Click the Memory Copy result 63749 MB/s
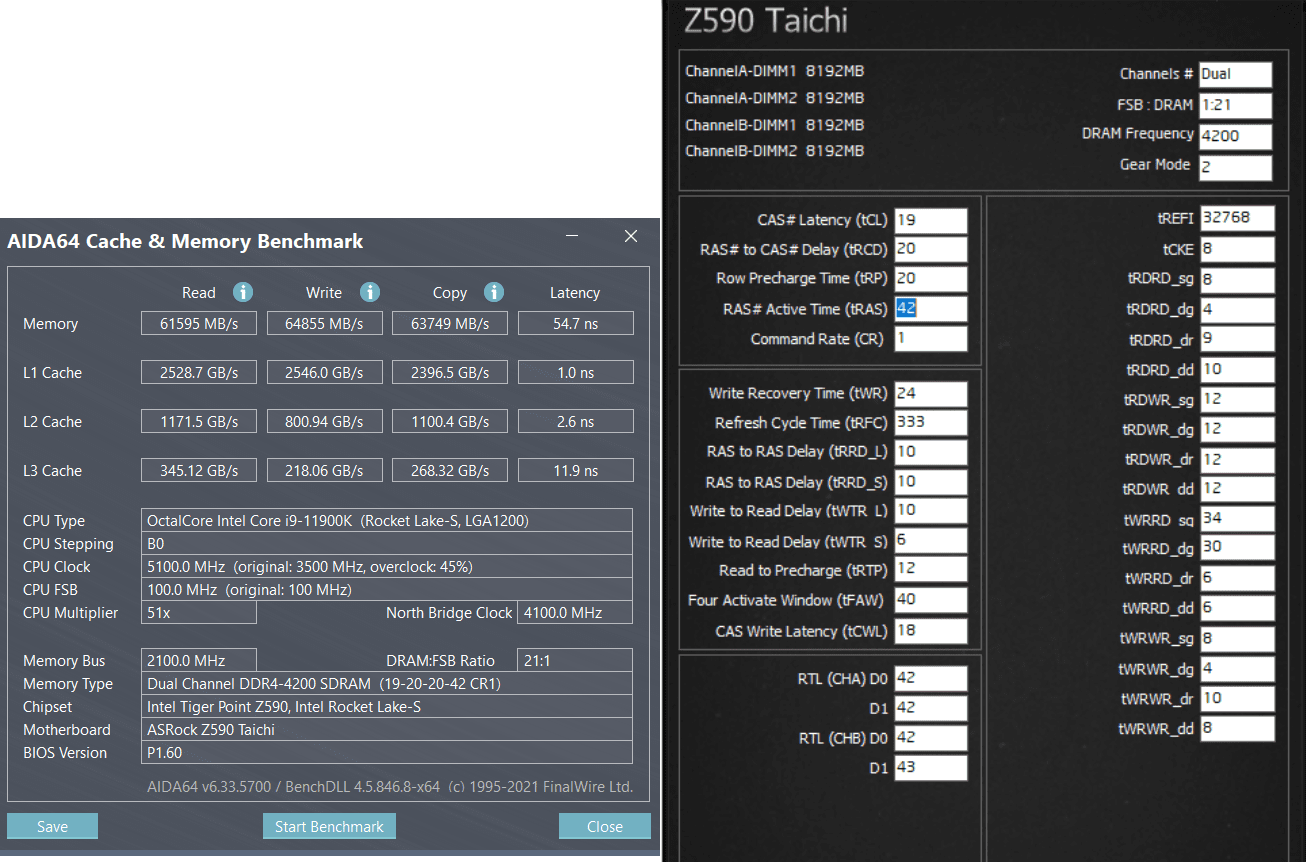This screenshot has height=862, width=1306. pos(450,323)
